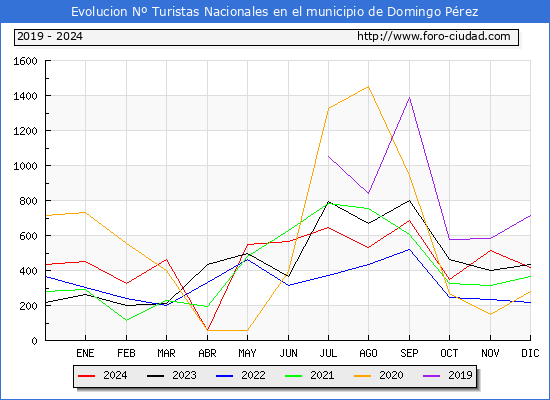Click the 1200 y-axis value

pyautogui.click(x=25, y=131)
